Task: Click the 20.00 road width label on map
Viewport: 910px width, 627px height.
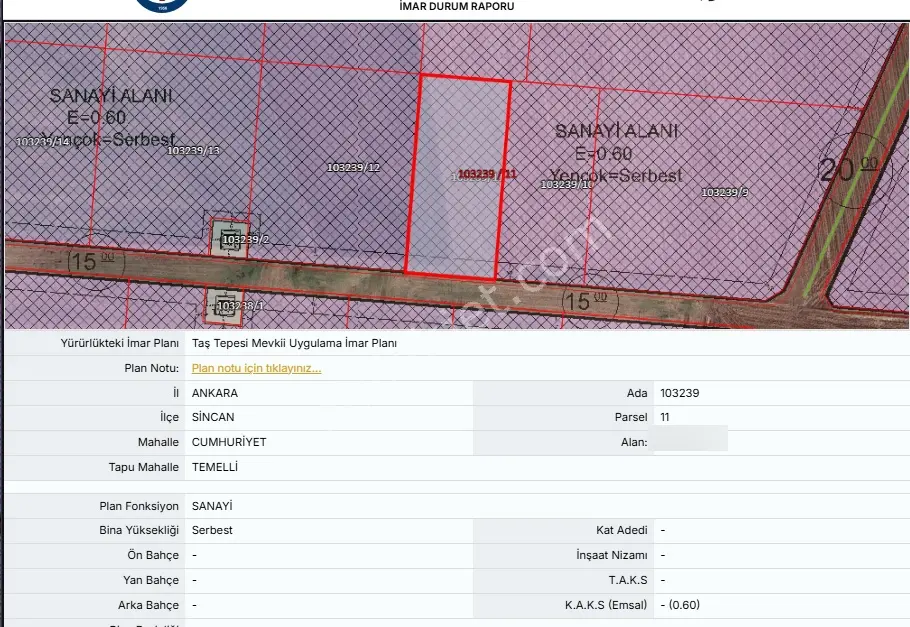Action: coord(848,169)
